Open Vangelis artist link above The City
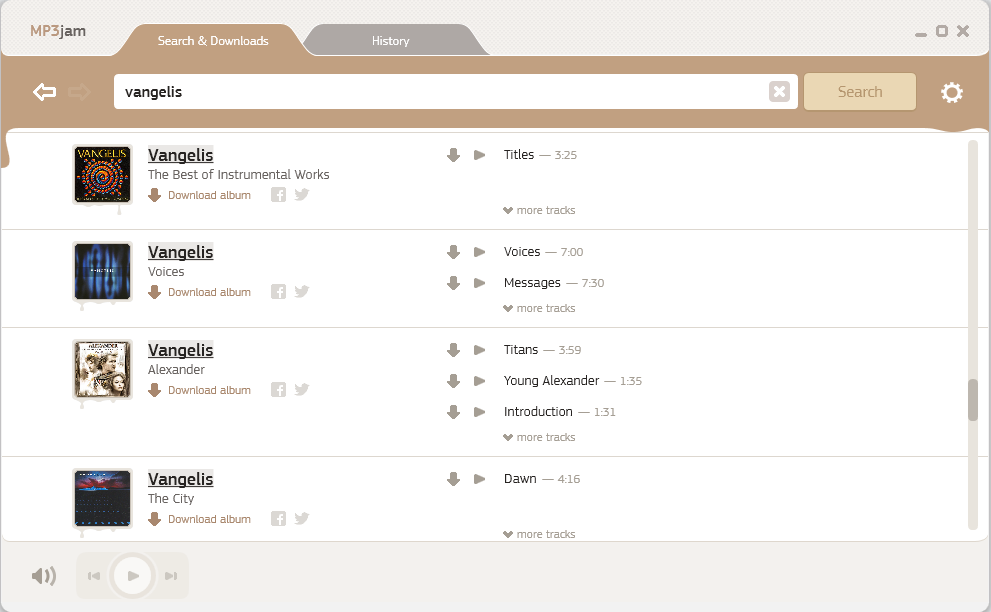Image resolution: width=991 pixels, height=612 pixels. (x=181, y=479)
